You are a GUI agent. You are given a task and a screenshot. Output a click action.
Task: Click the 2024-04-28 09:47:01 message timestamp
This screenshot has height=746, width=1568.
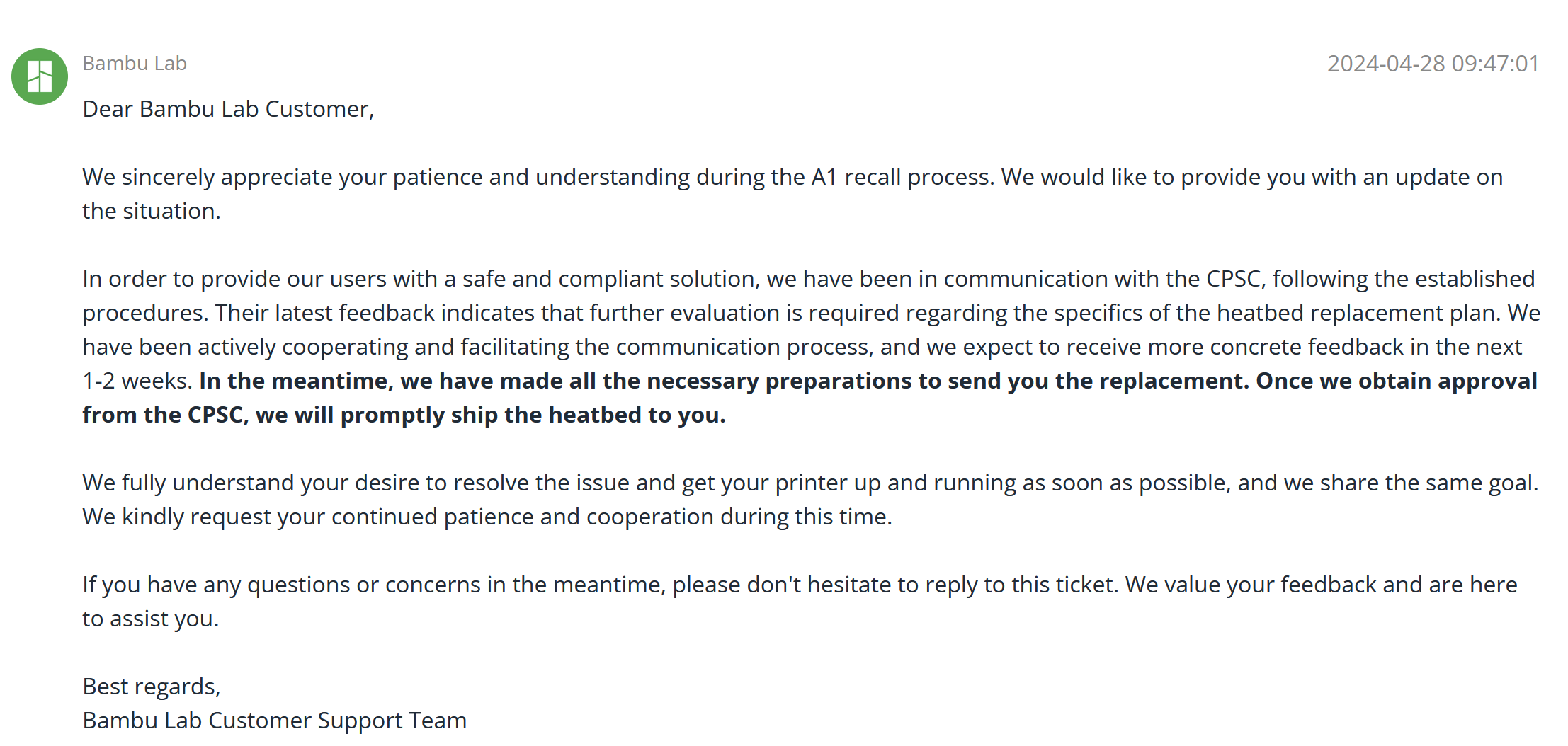(x=1433, y=64)
